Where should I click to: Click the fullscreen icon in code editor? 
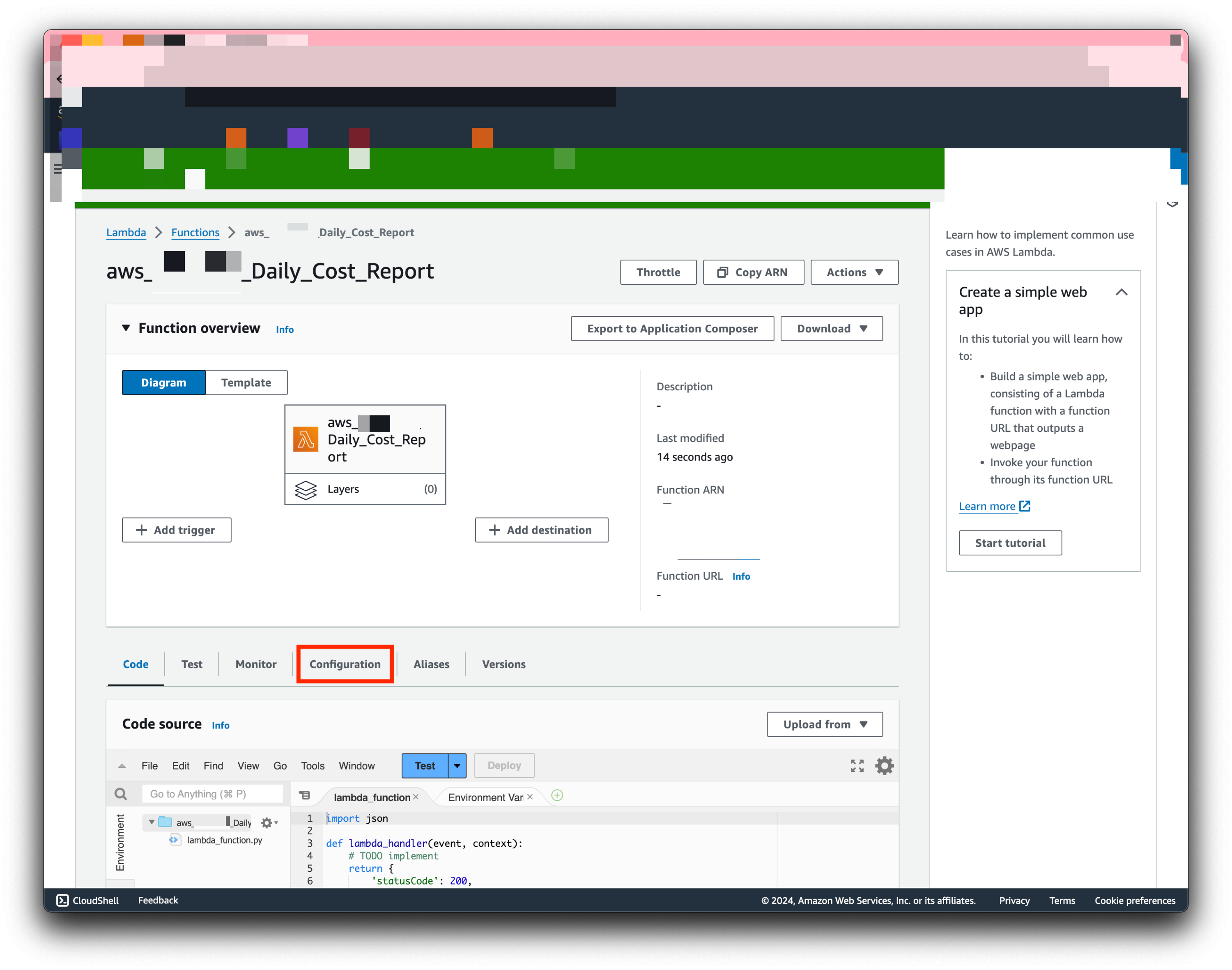857,765
